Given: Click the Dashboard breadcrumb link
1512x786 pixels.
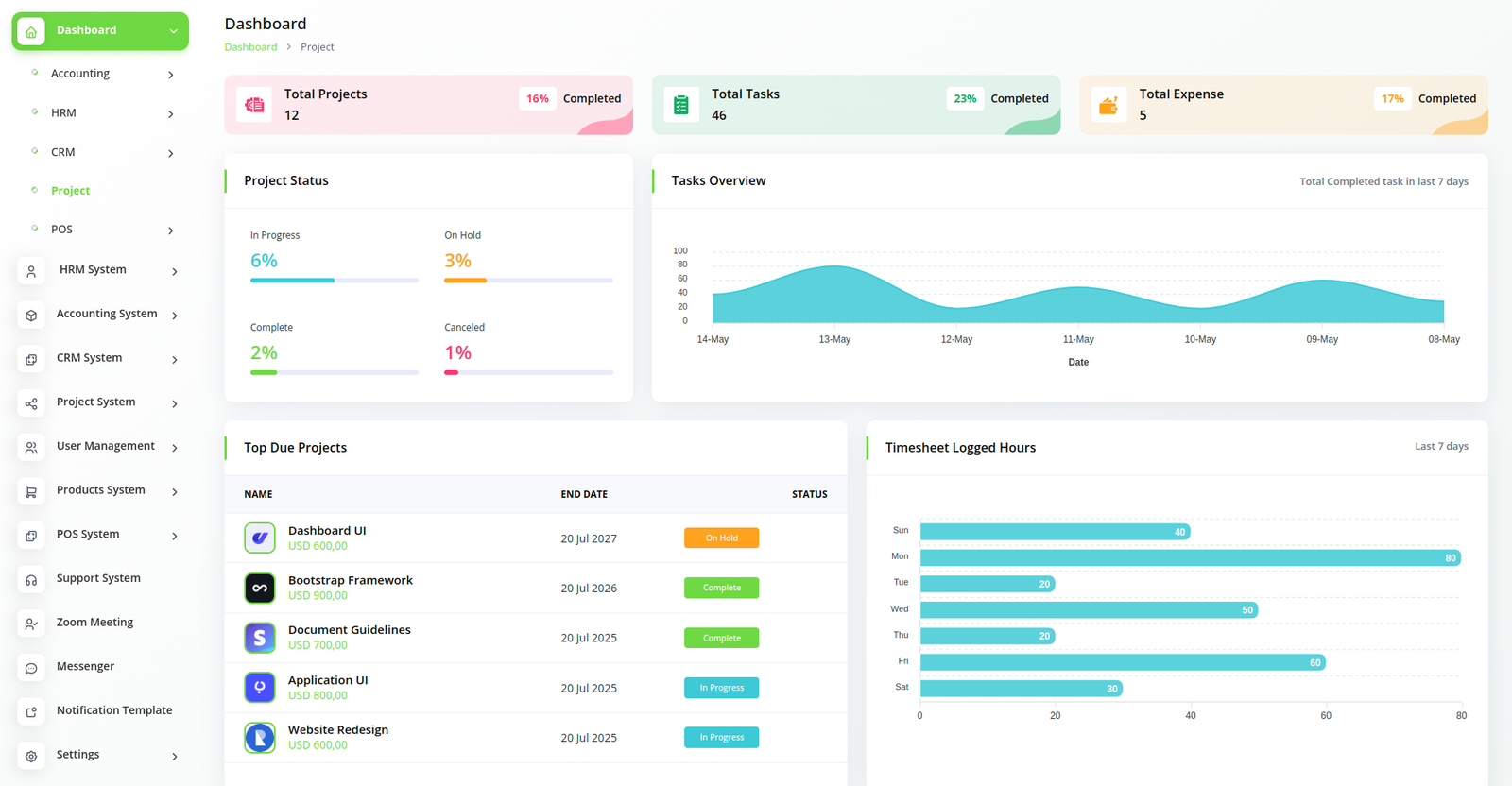Looking at the screenshot, I should (250, 47).
